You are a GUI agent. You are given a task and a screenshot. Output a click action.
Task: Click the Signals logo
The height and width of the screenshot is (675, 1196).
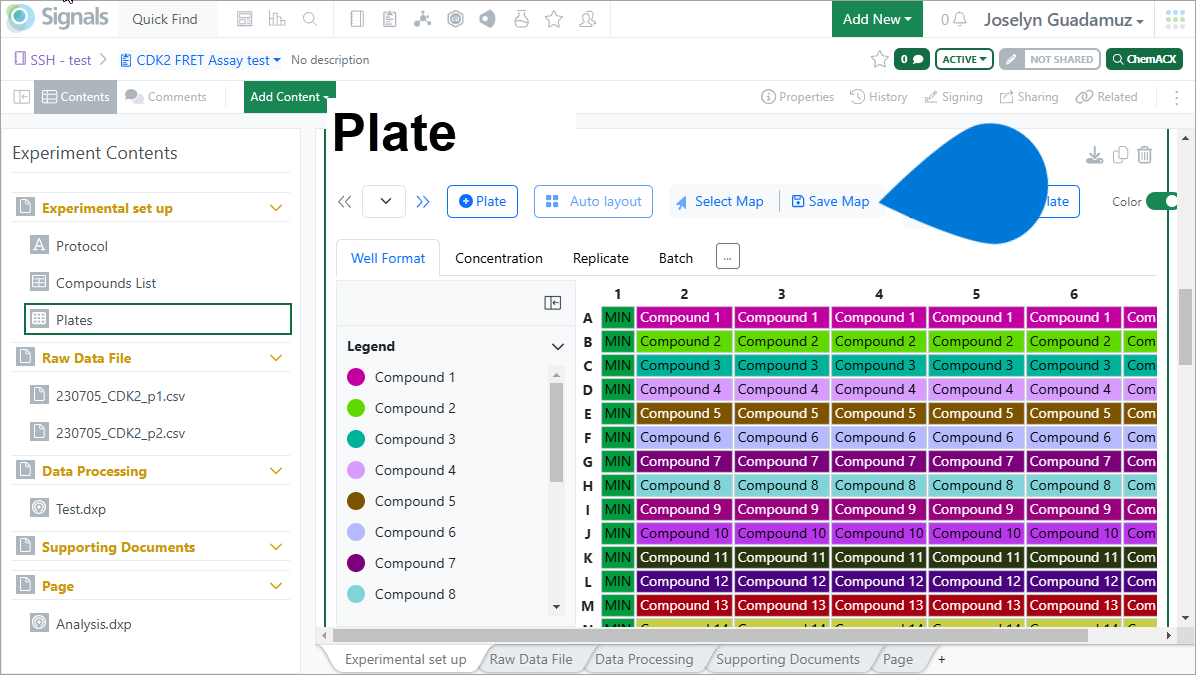(x=58, y=18)
